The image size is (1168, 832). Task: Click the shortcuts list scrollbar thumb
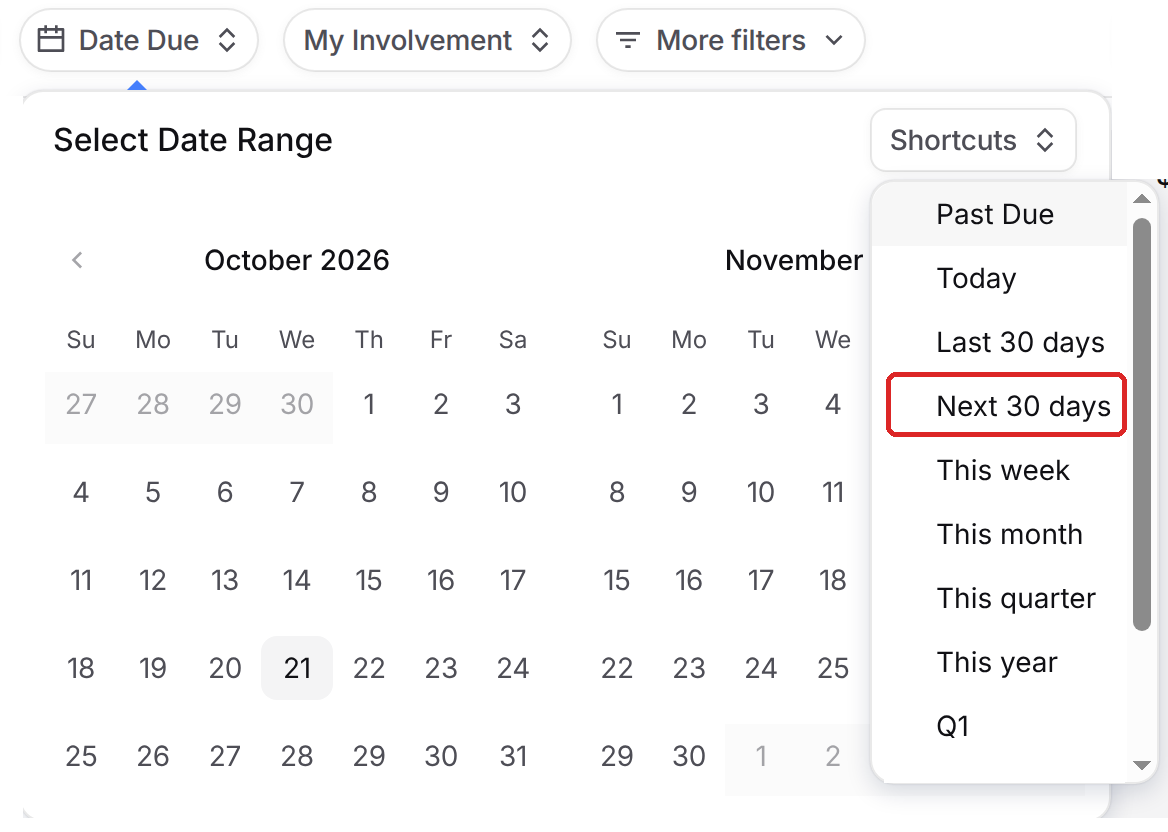pos(1141,425)
